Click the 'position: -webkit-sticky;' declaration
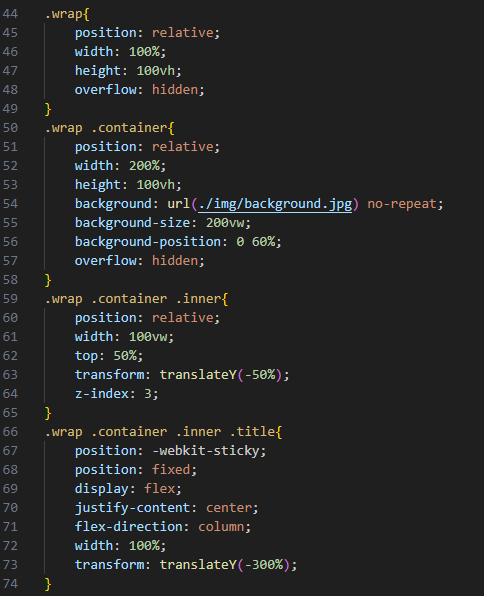The height and width of the screenshot is (596, 484). tap(170, 451)
